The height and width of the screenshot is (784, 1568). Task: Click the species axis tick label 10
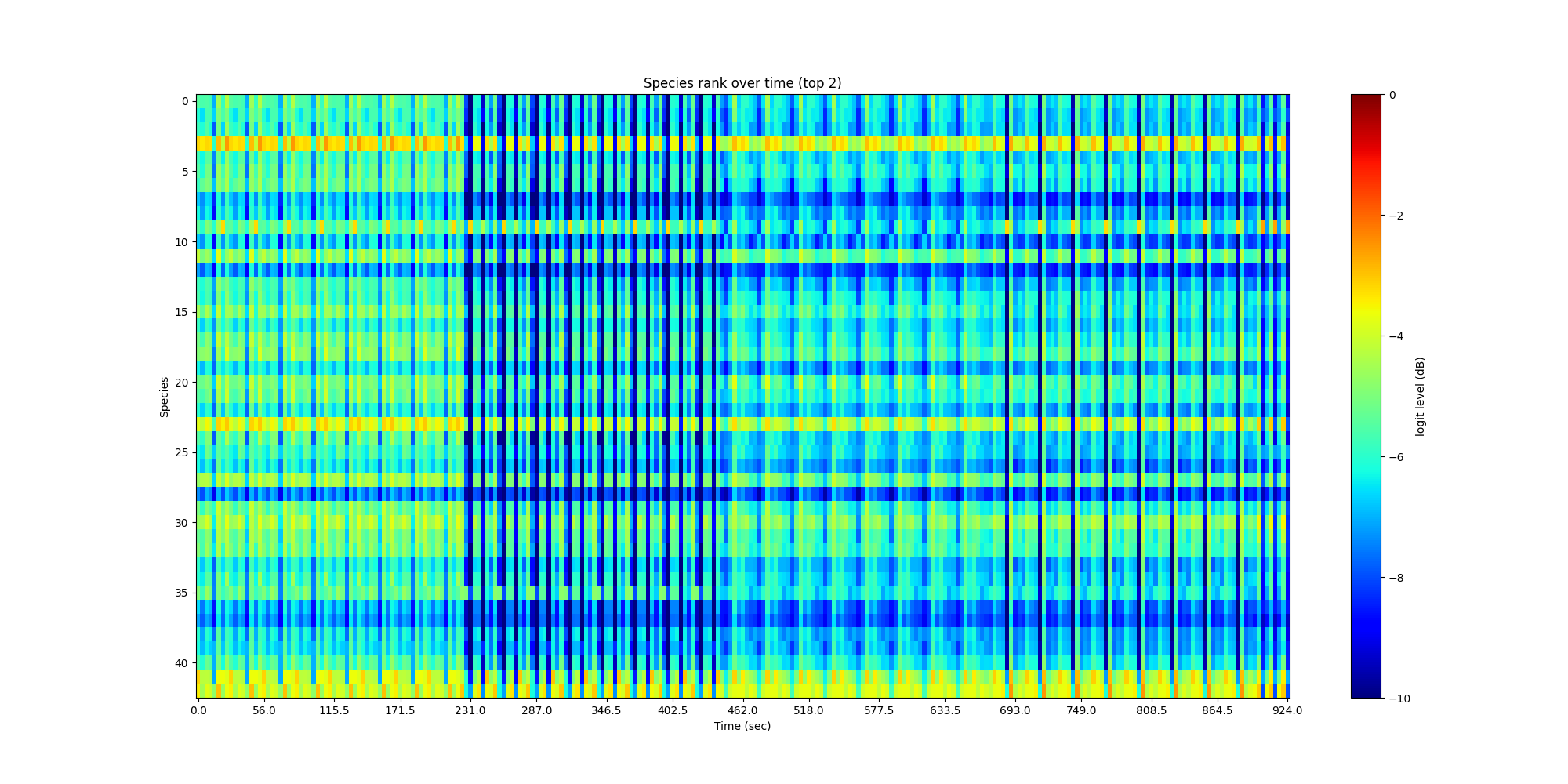point(181,242)
